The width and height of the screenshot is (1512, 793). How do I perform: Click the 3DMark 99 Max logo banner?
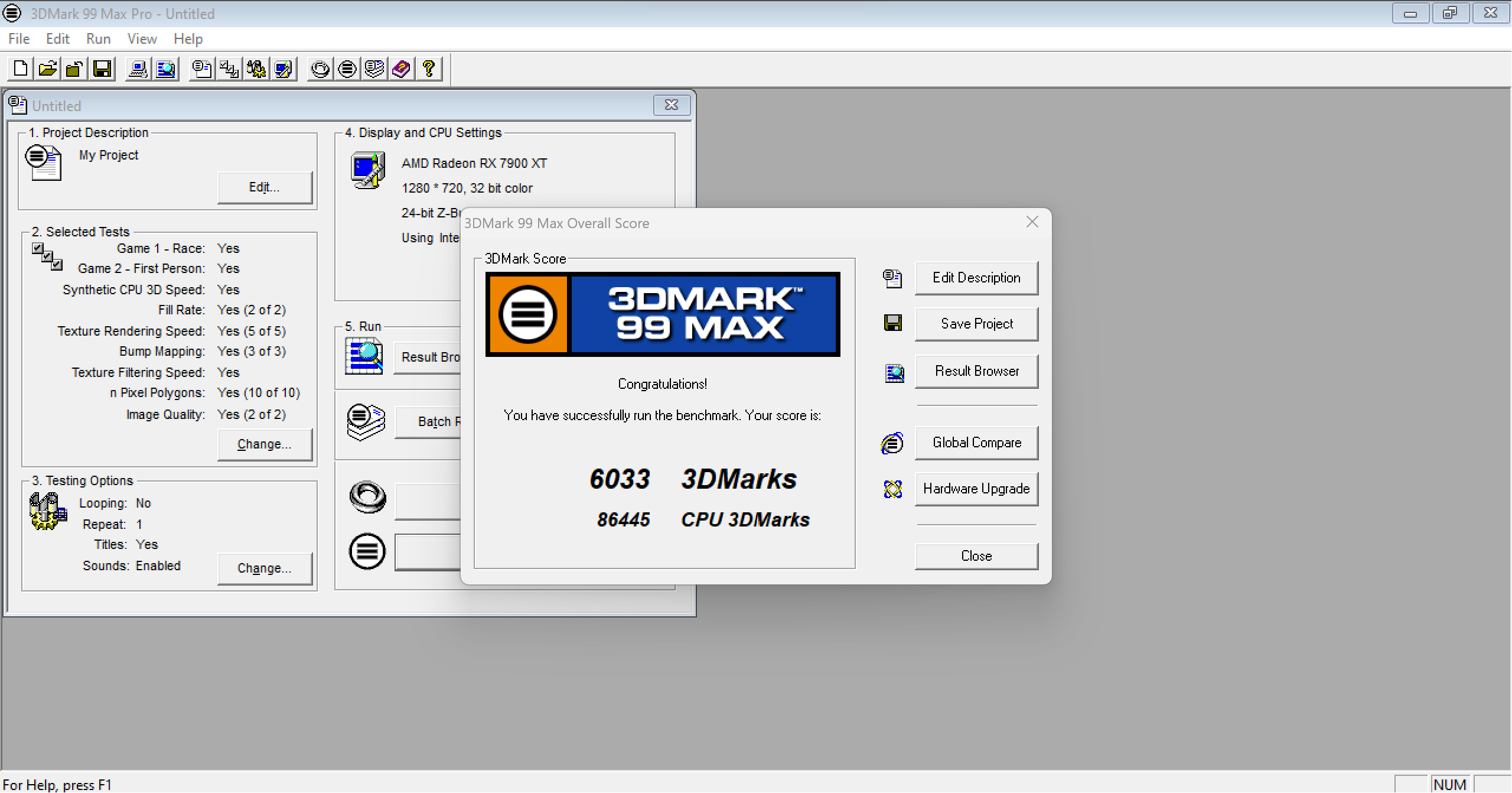(662, 314)
